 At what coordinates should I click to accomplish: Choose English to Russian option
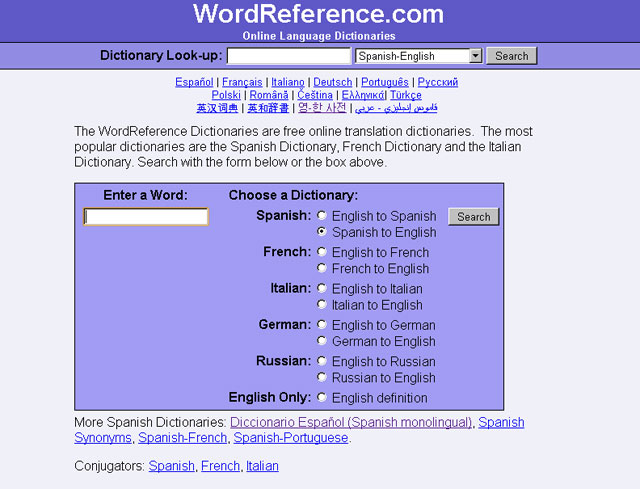[322, 360]
